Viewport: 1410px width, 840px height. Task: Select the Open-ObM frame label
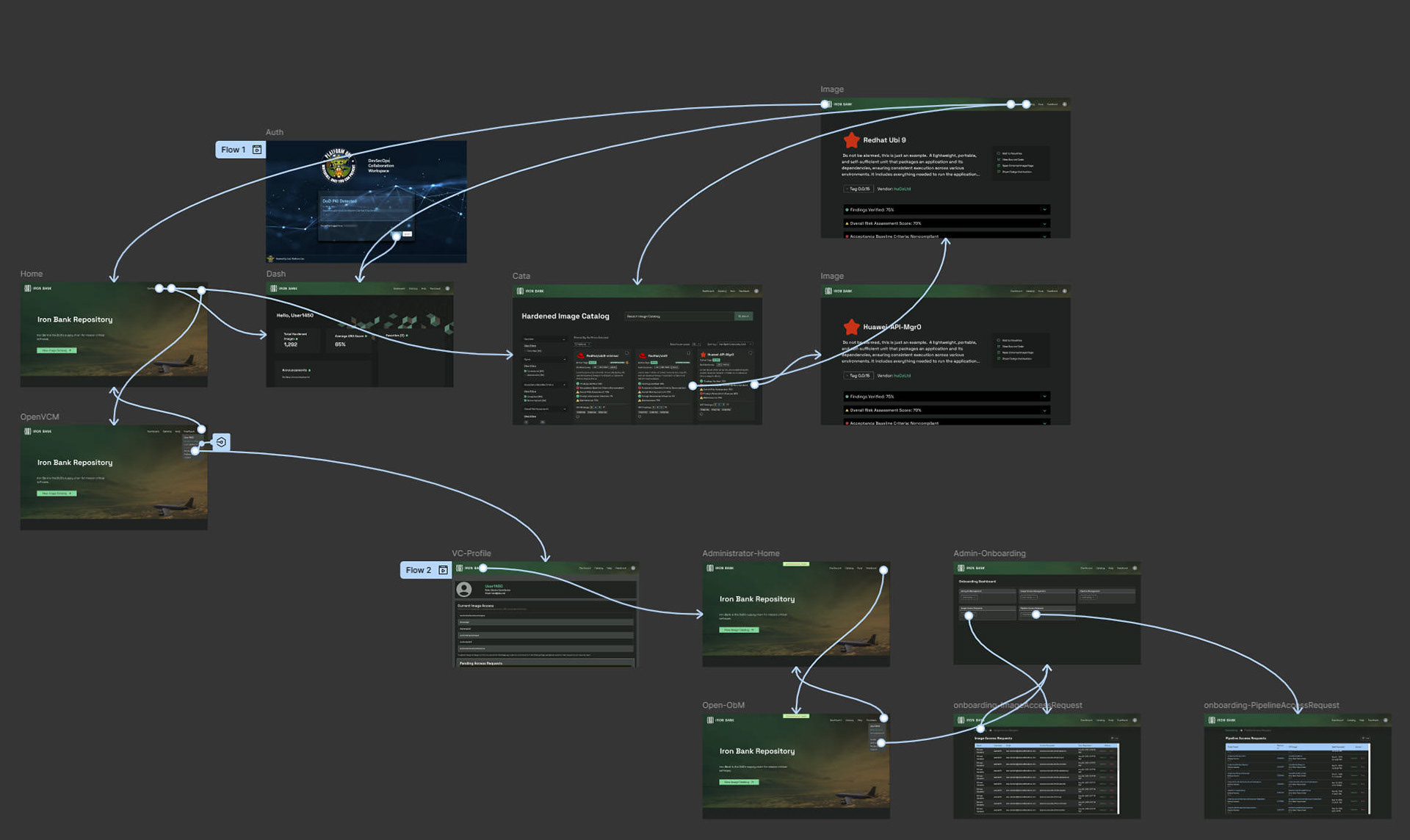click(723, 706)
